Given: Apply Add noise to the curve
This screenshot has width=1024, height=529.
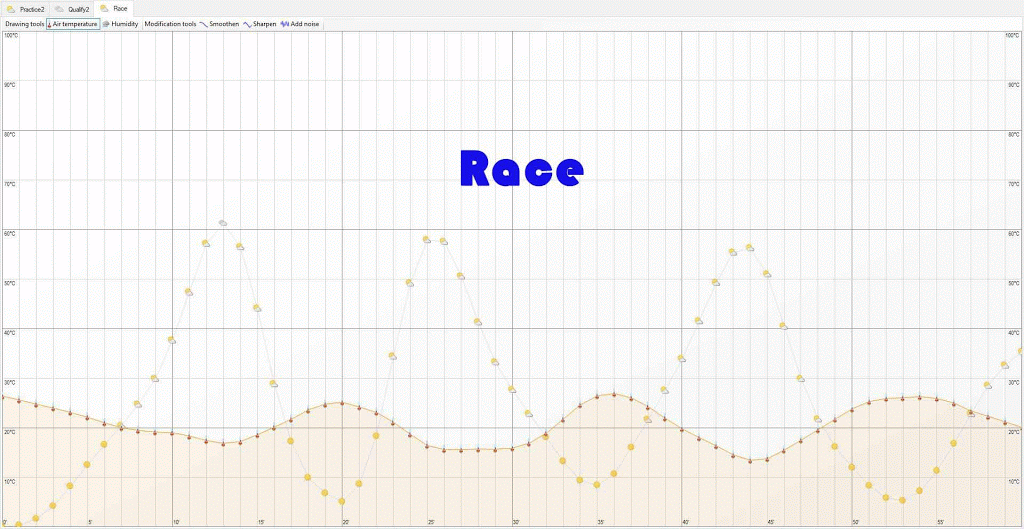Looking at the screenshot, I should [304, 24].
